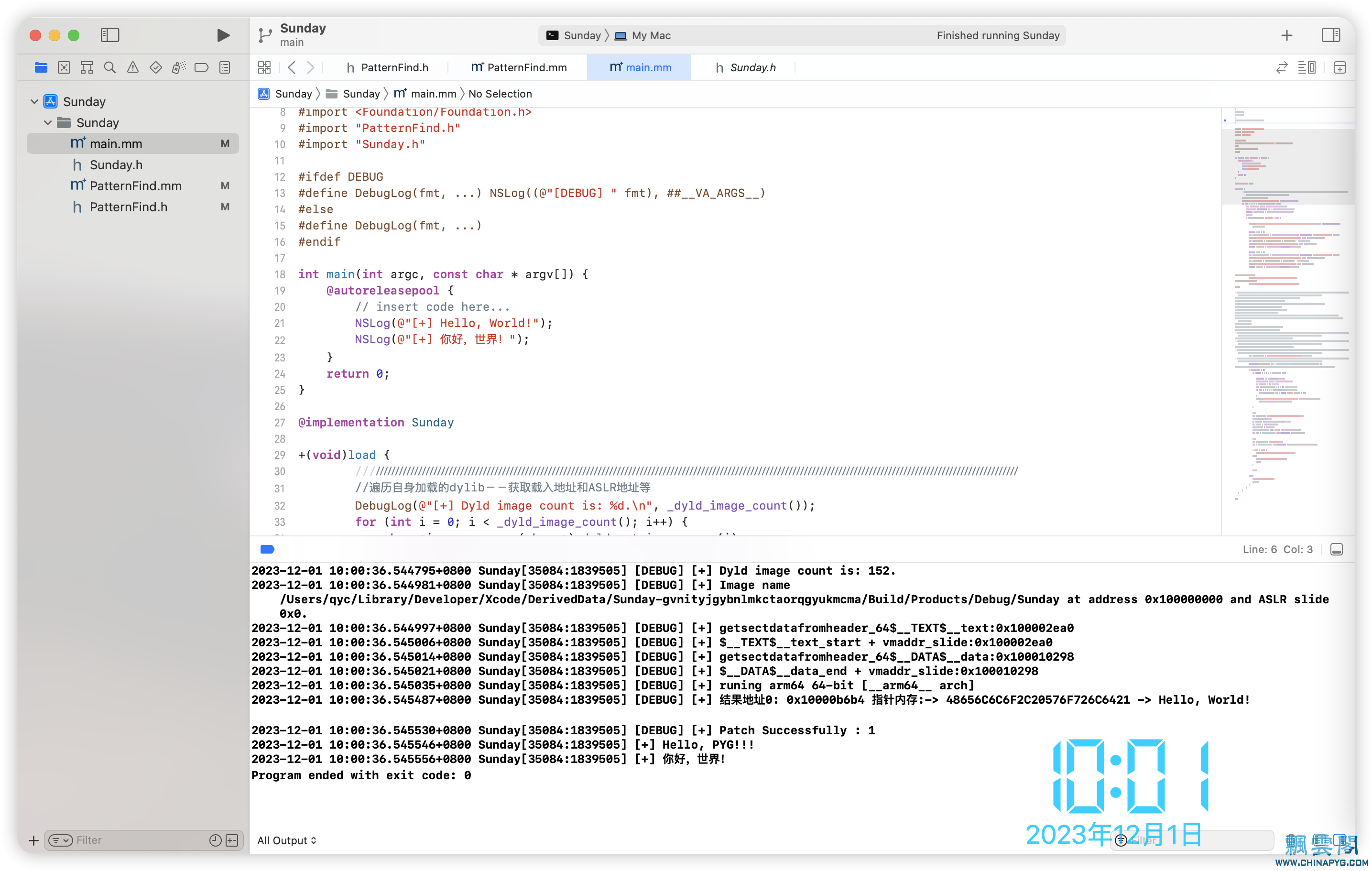The height and width of the screenshot is (871, 1372).
Task: Click the @implementation Sunday line
Action: (376, 422)
